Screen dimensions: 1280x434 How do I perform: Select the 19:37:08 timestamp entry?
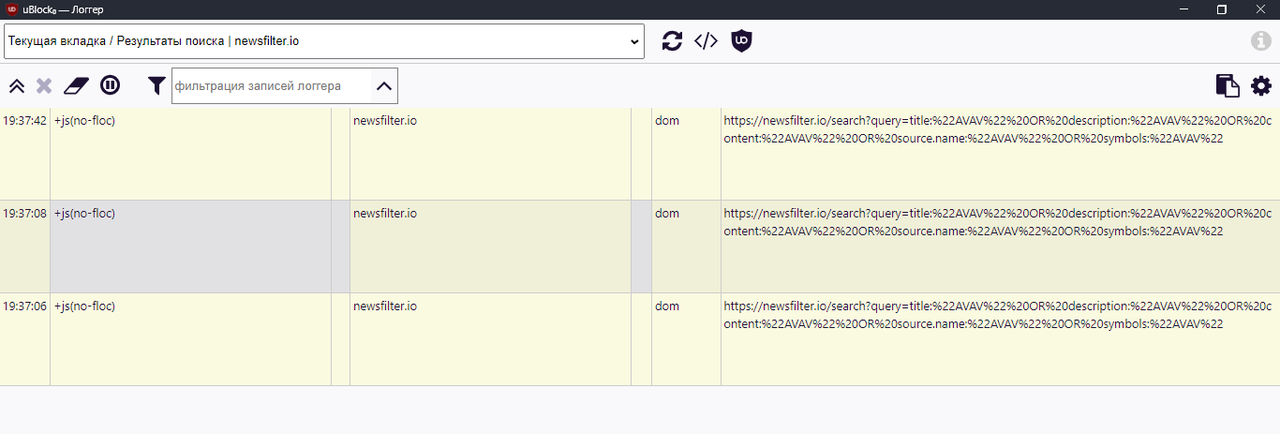tap(25, 213)
